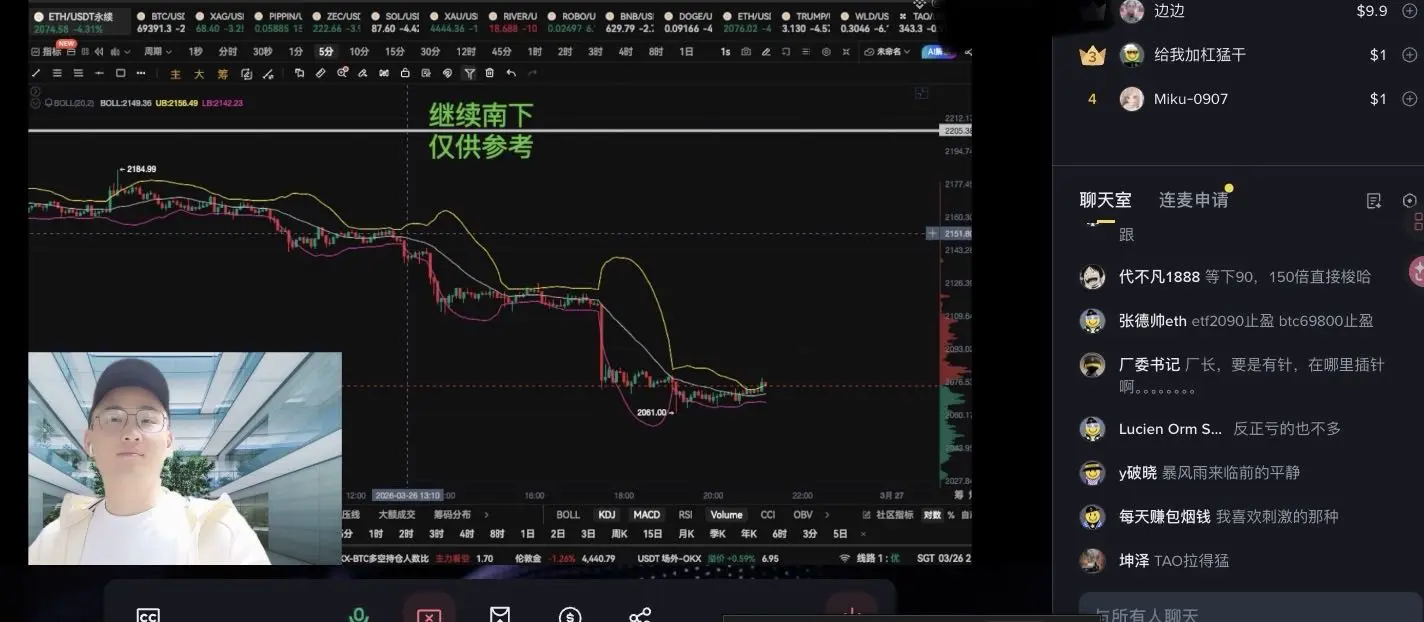The width and height of the screenshot is (1424, 622).
Task: Enable the OBV indicator
Action: (x=803, y=515)
